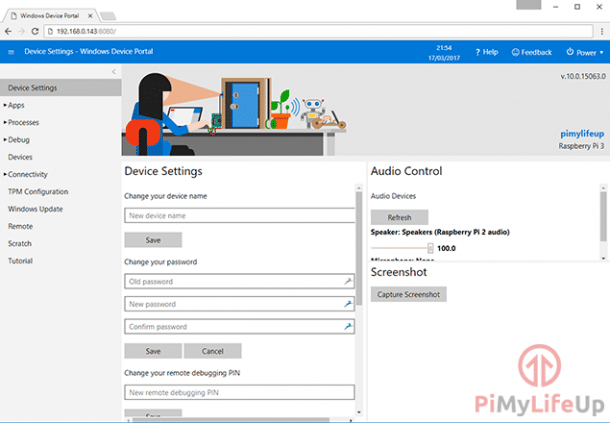Open Feedback smiley in header
The width and height of the screenshot is (610, 423).
(x=515, y=52)
